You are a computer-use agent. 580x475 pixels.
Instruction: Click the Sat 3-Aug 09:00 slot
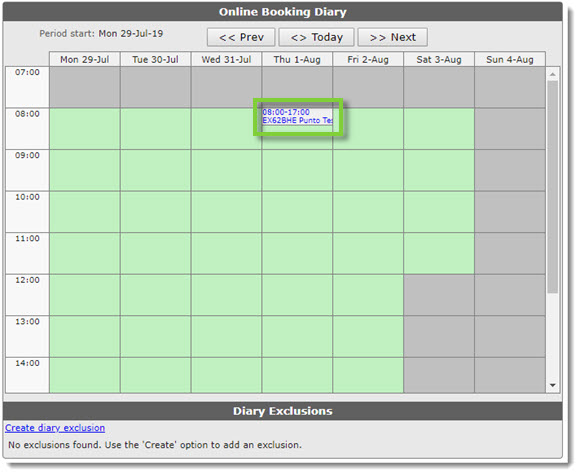439,170
